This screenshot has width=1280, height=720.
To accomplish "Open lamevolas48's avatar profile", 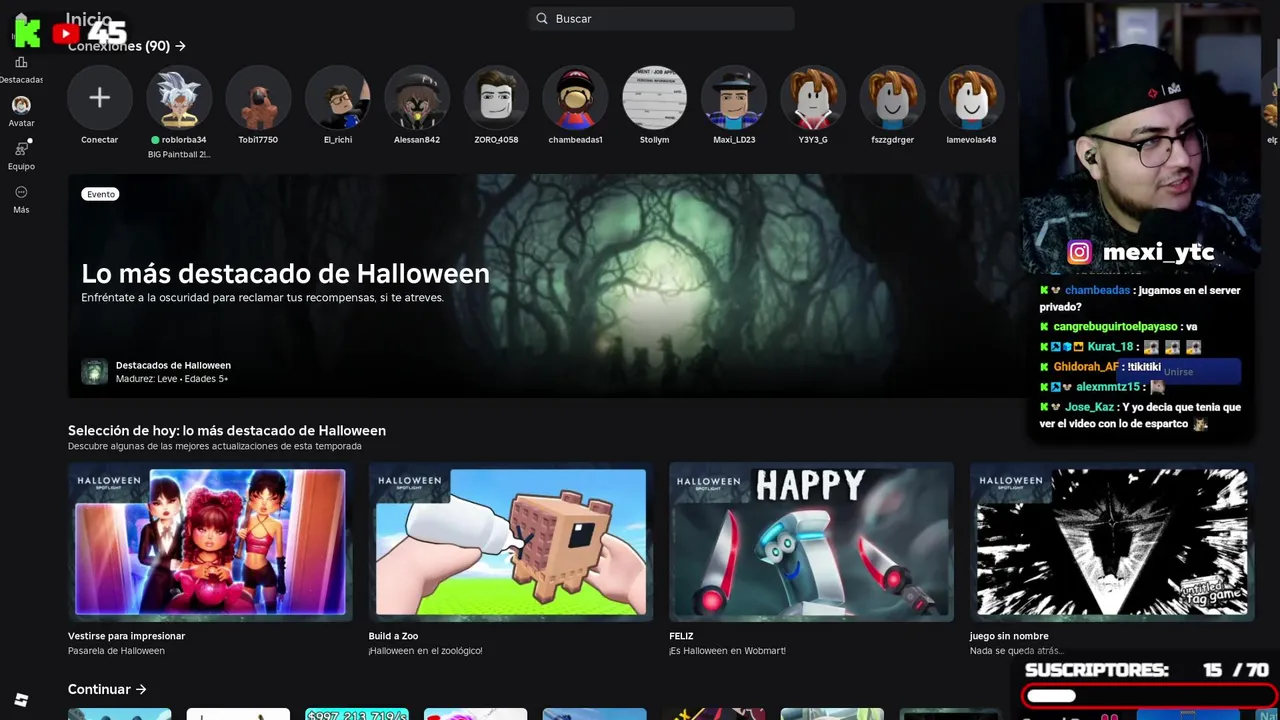I will (971, 98).
